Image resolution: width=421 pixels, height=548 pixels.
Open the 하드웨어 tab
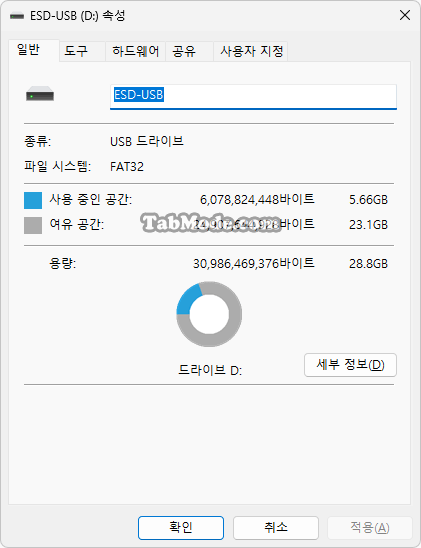pos(136,51)
